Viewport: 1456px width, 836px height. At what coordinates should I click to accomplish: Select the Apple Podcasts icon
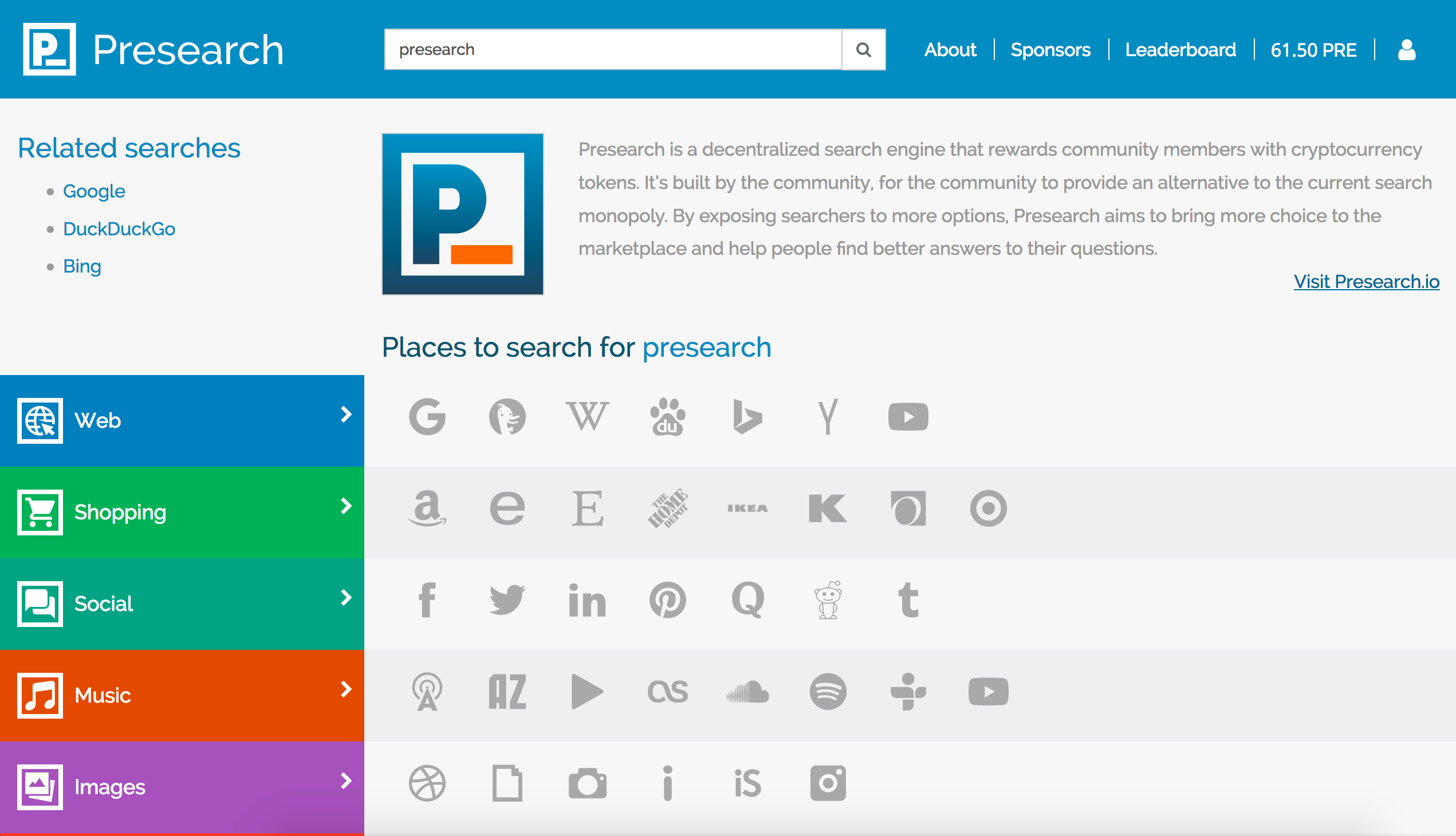427,692
